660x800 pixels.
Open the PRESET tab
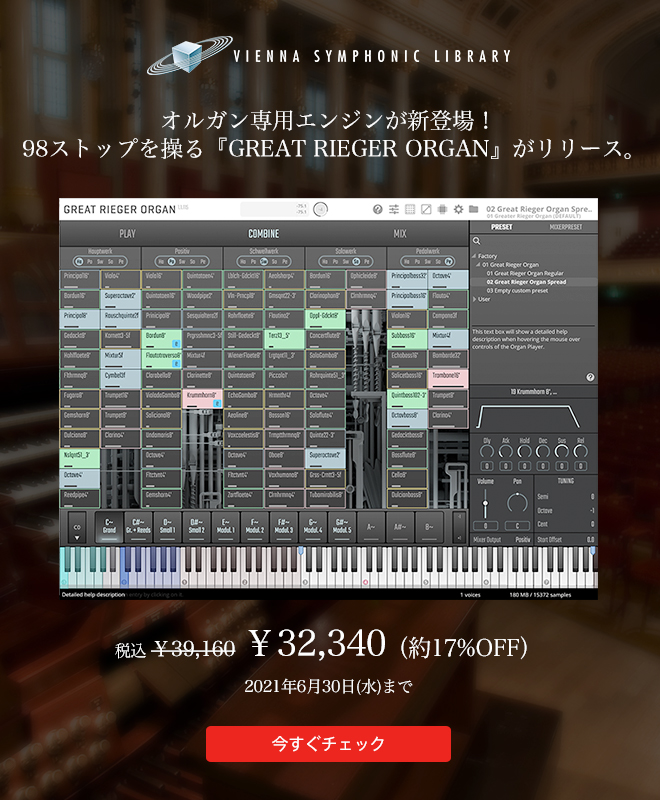click(x=501, y=227)
